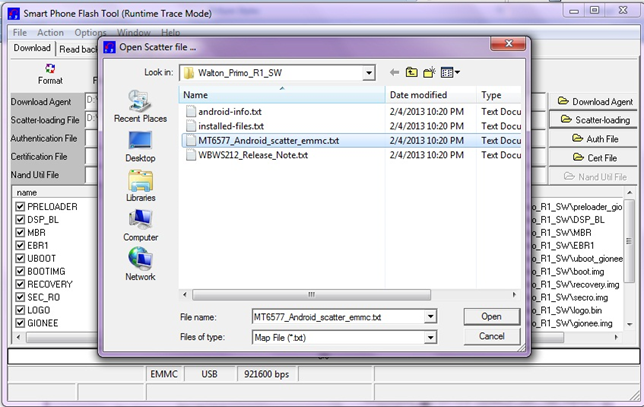Click the EMMC status bar field
Viewport: 644px width, 407px height.
(164, 374)
